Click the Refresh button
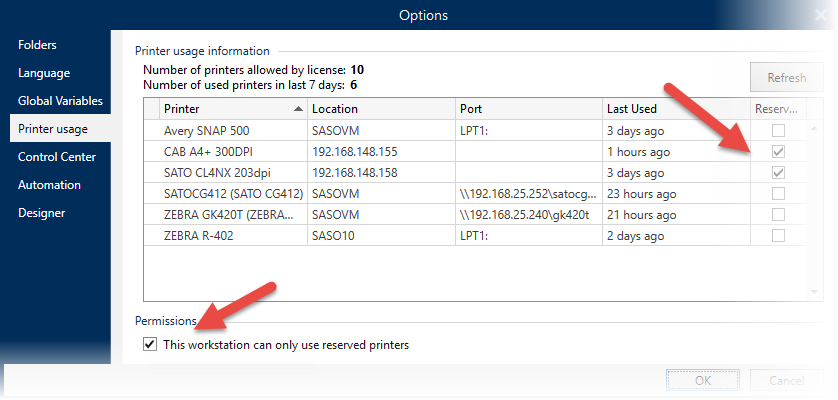838x400 pixels. [x=787, y=78]
